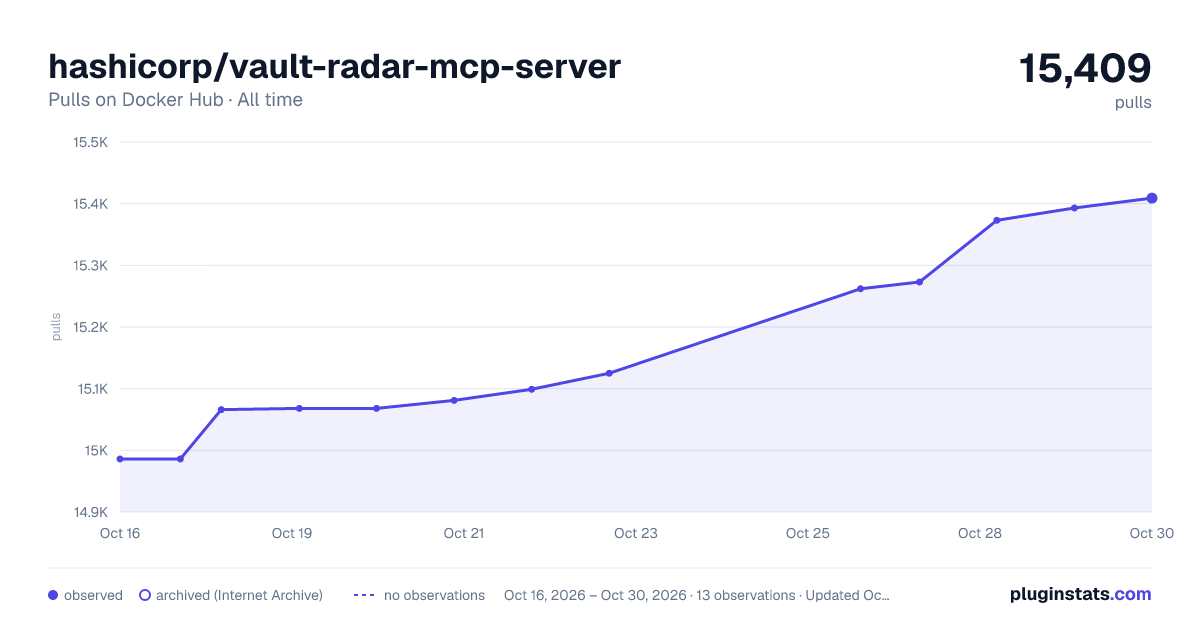Click the data point above Oct 28
1200x630 pixels.
997,220
